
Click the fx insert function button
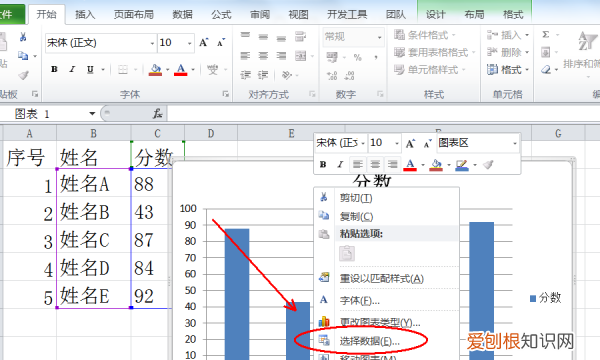pos(157,114)
